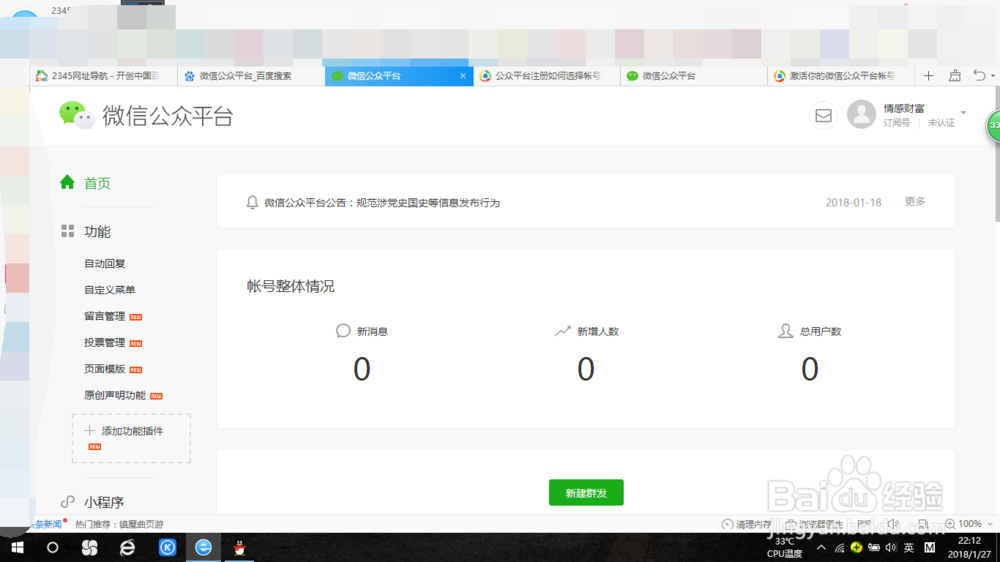Click the user avatar icon
This screenshot has height=562, width=1000.
click(861, 115)
